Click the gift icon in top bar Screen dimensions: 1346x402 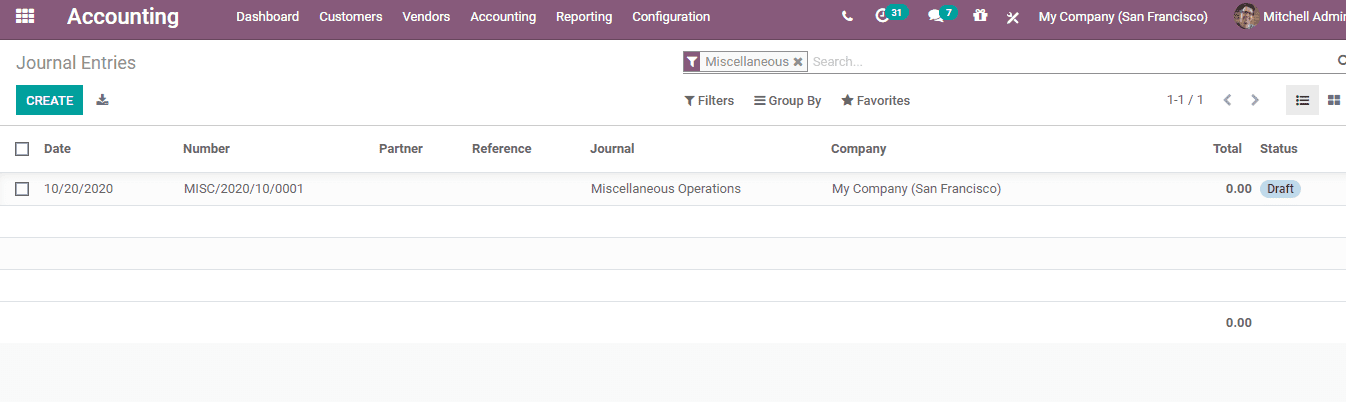(980, 17)
